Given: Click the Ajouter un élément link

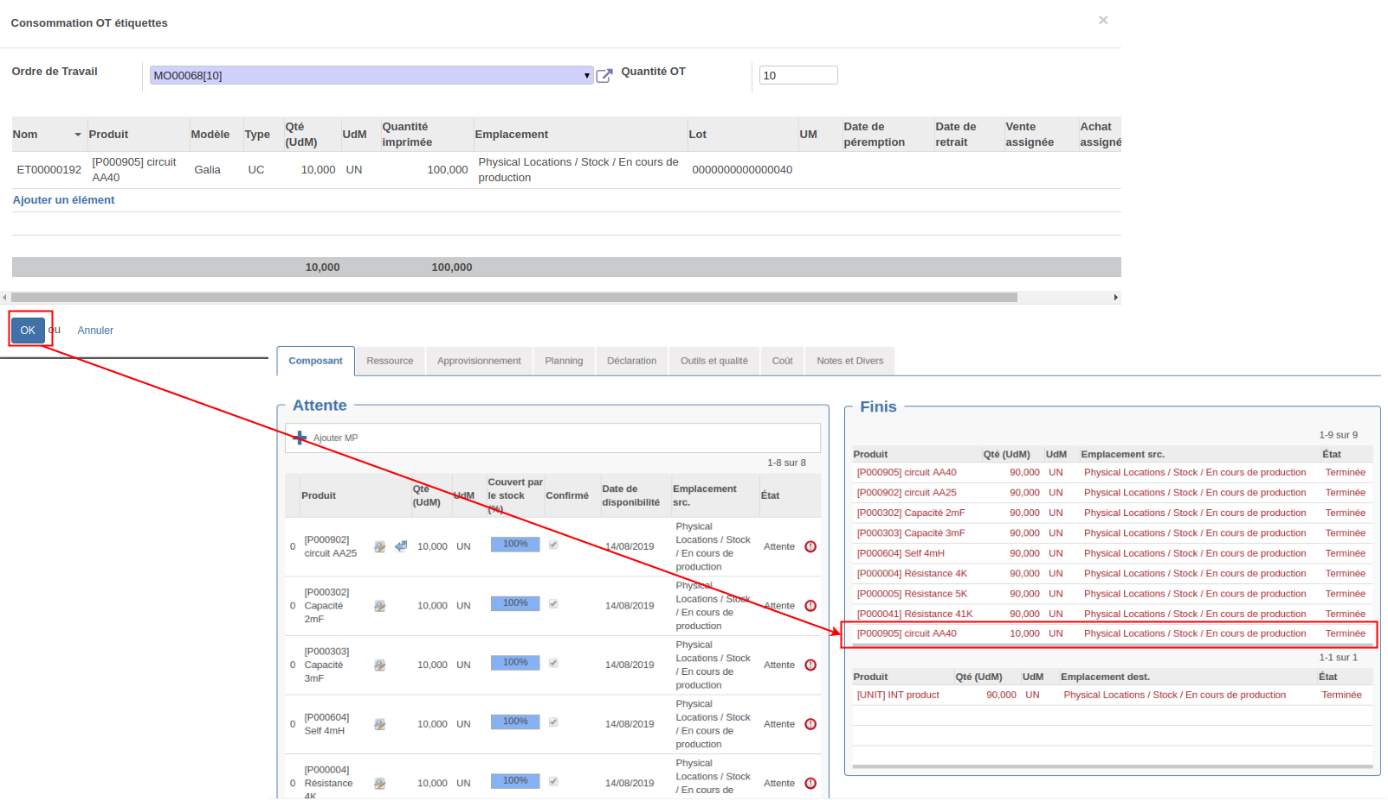Looking at the screenshot, I should [x=64, y=200].
